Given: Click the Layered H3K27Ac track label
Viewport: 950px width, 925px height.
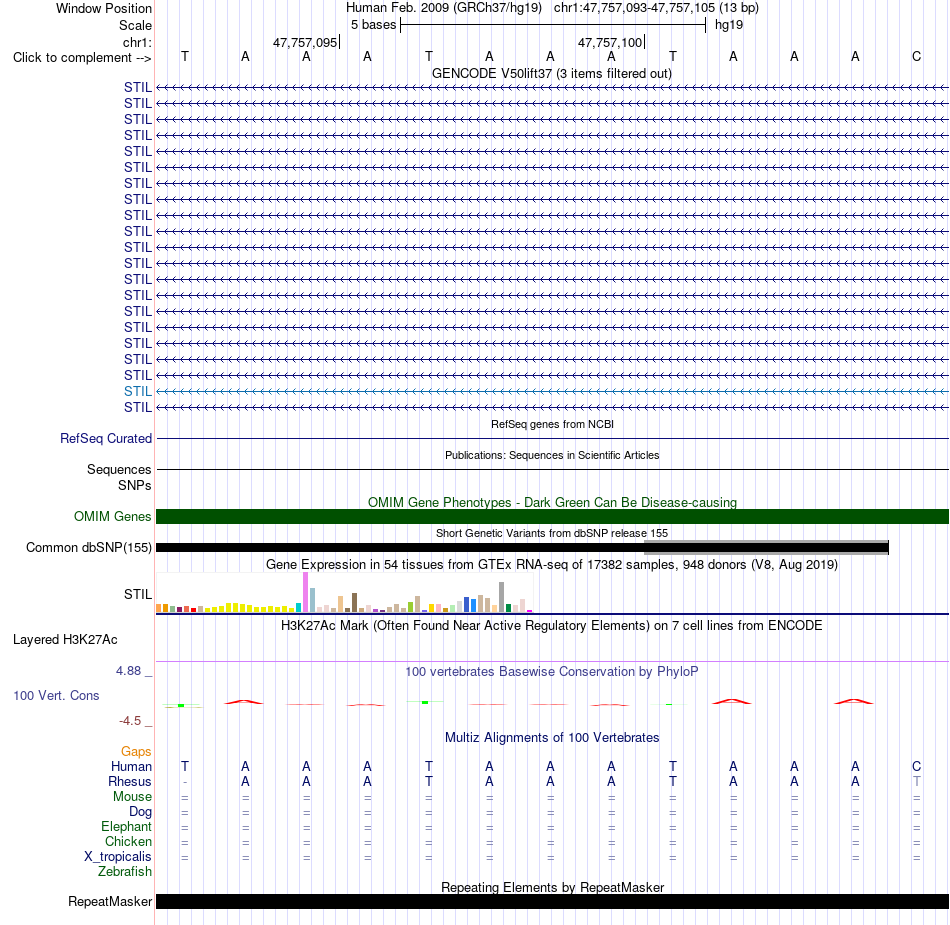Looking at the screenshot, I should click(x=65, y=640).
